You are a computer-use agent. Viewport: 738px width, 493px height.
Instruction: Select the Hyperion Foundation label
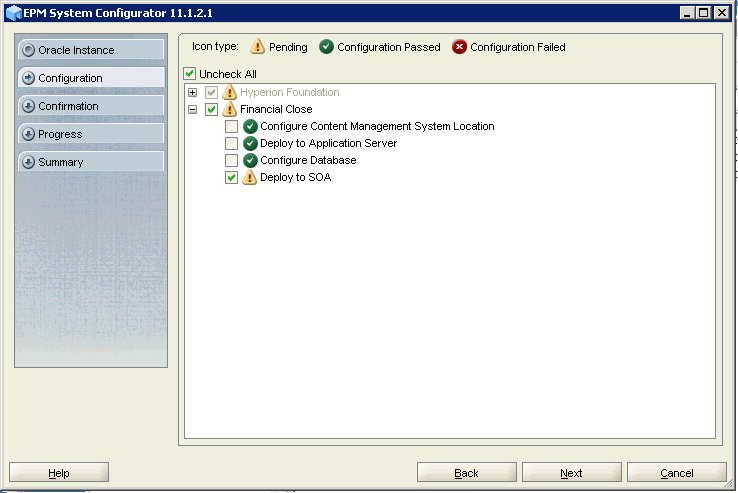[x=289, y=92]
